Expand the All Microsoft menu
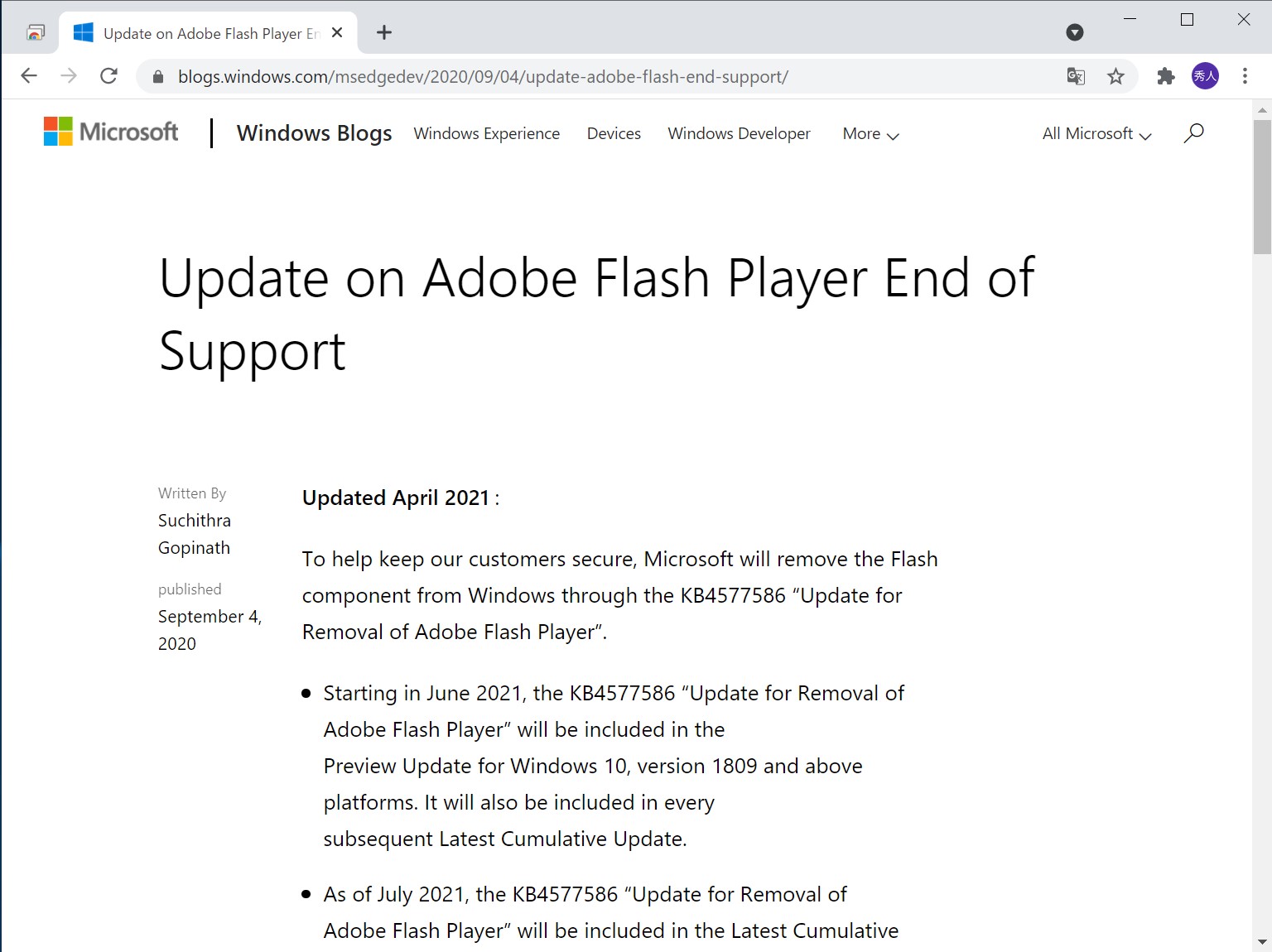 click(1097, 134)
